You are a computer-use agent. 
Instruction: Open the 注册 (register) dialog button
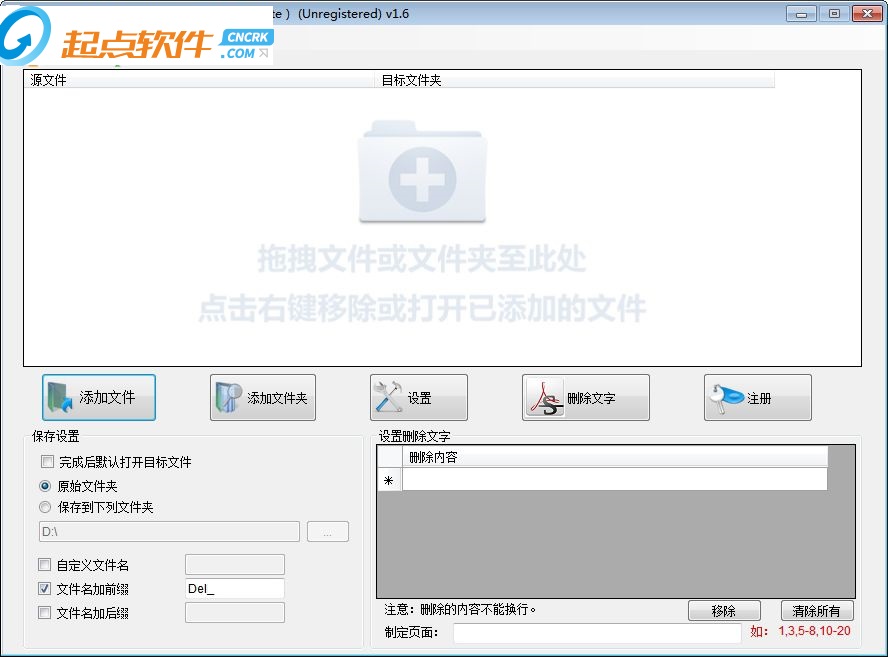point(758,398)
